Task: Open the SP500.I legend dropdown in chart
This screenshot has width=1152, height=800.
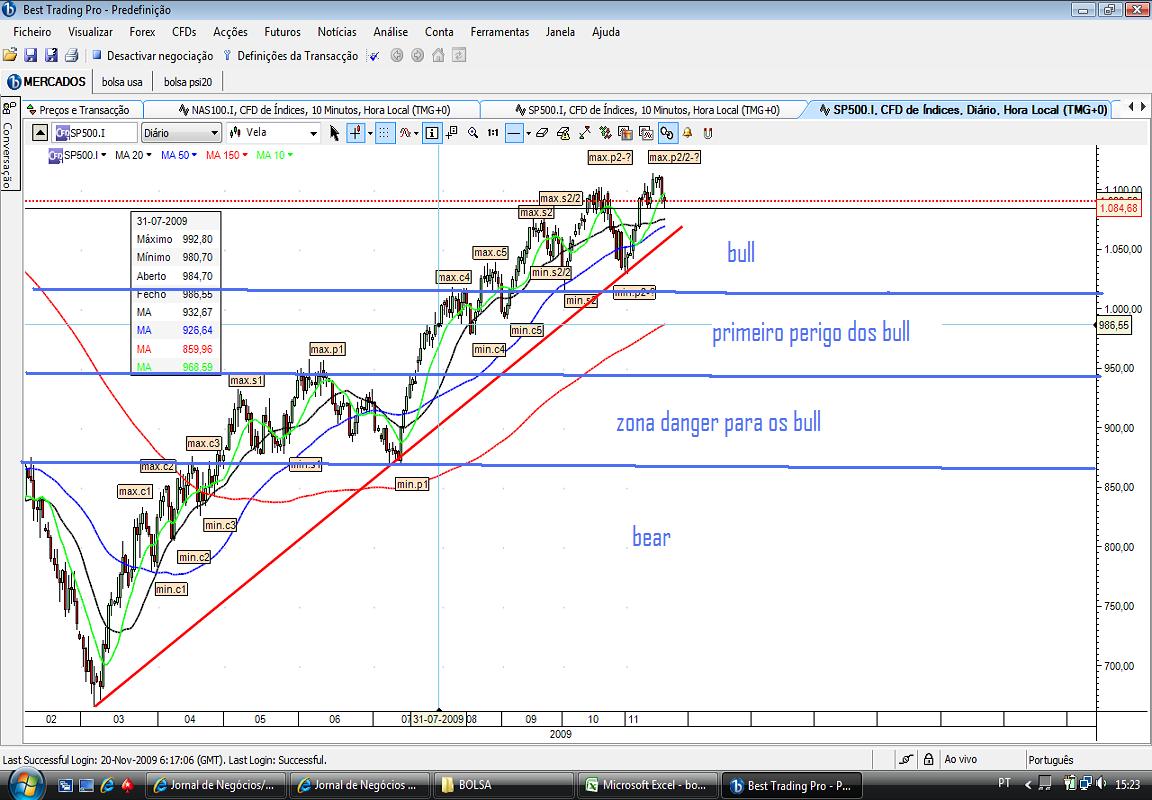Action: click(77, 155)
